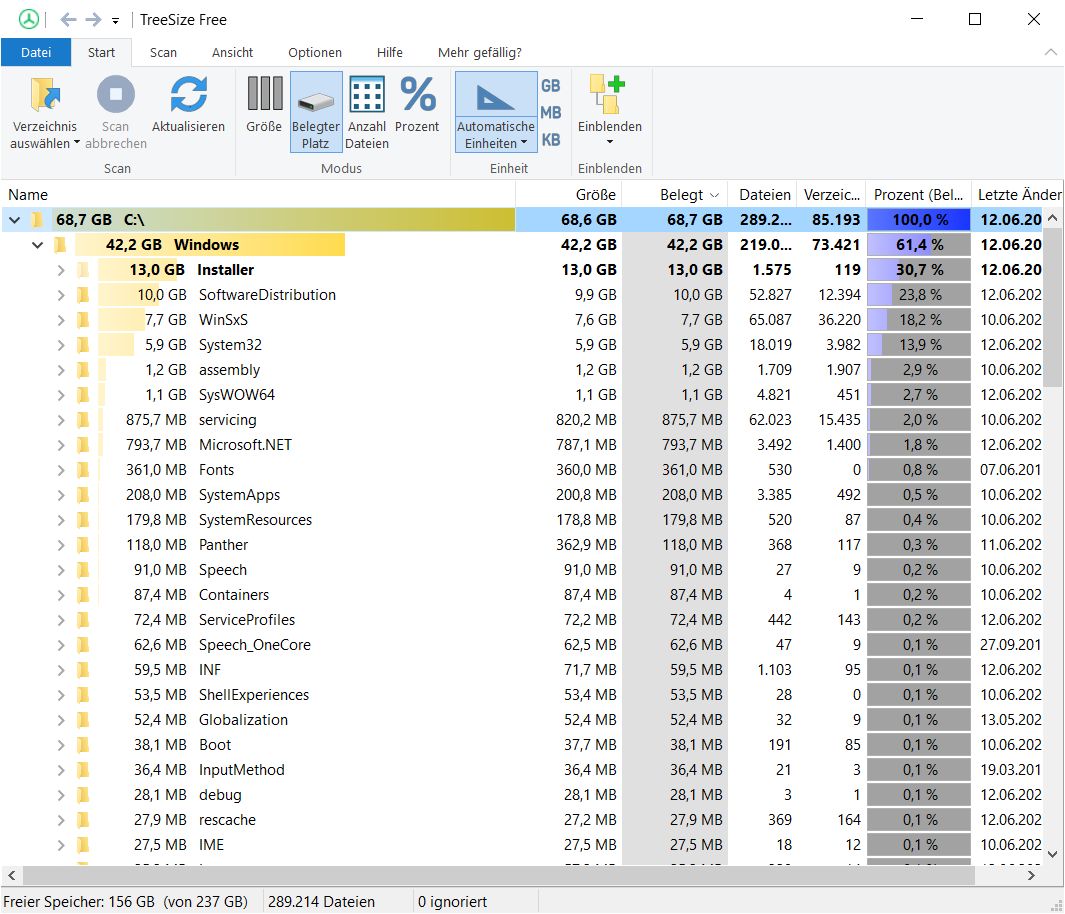The width and height of the screenshot is (1065, 914).
Task: Click the 61,4 % Windows percent bar
Action: [918, 245]
